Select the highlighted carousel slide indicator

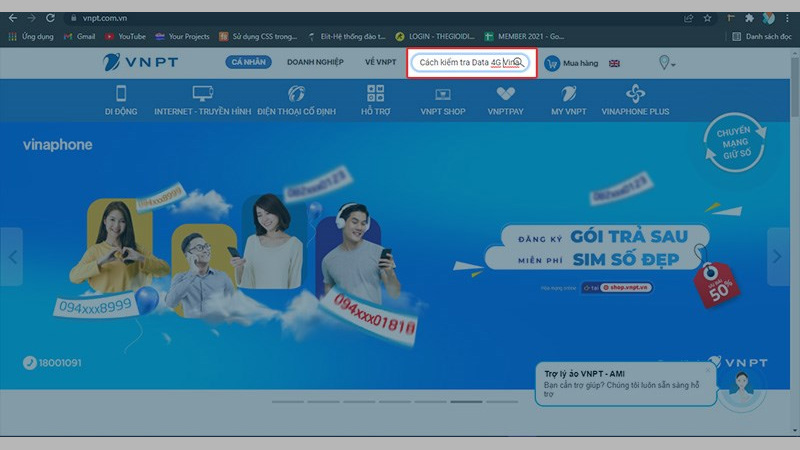pyautogui.click(x=467, y=402)
